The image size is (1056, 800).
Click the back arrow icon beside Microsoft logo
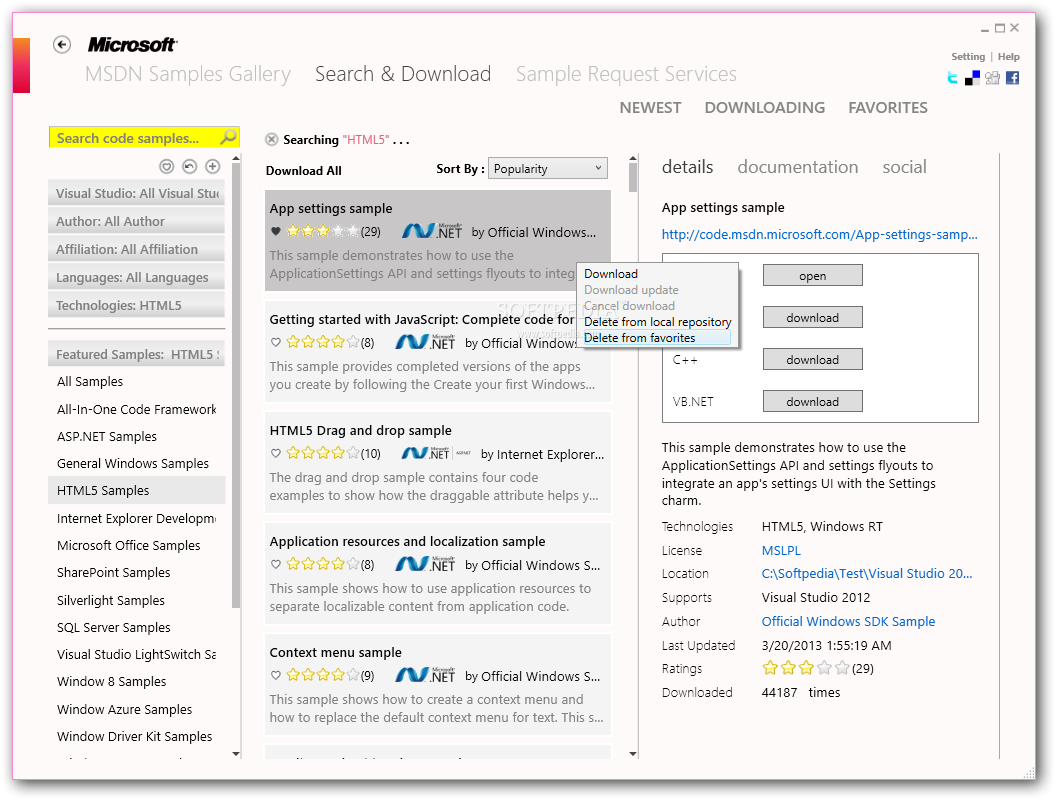(x=62, y=44)
